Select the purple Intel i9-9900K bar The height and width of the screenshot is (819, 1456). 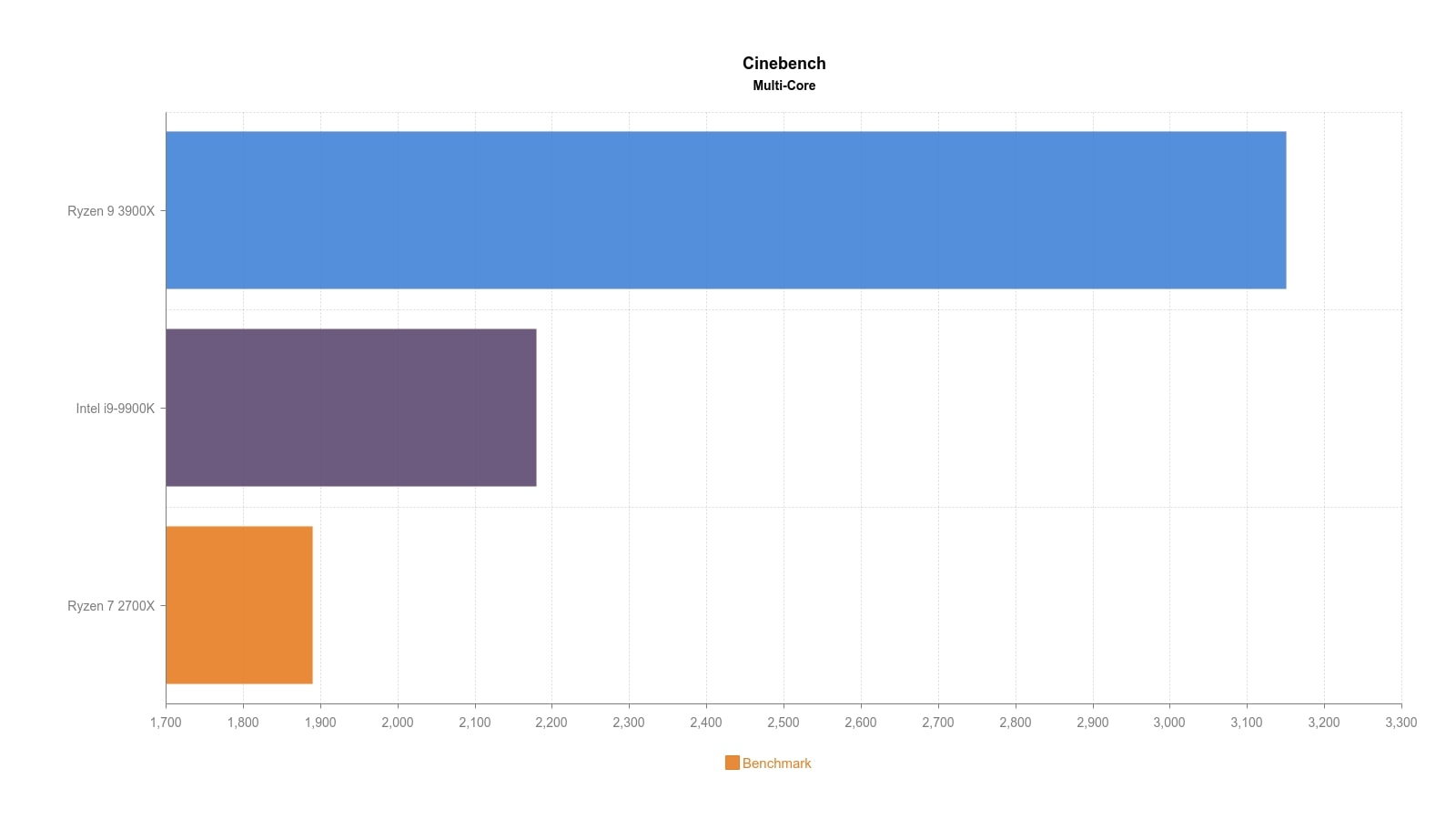pyautogui.click(x=350, y=408)
